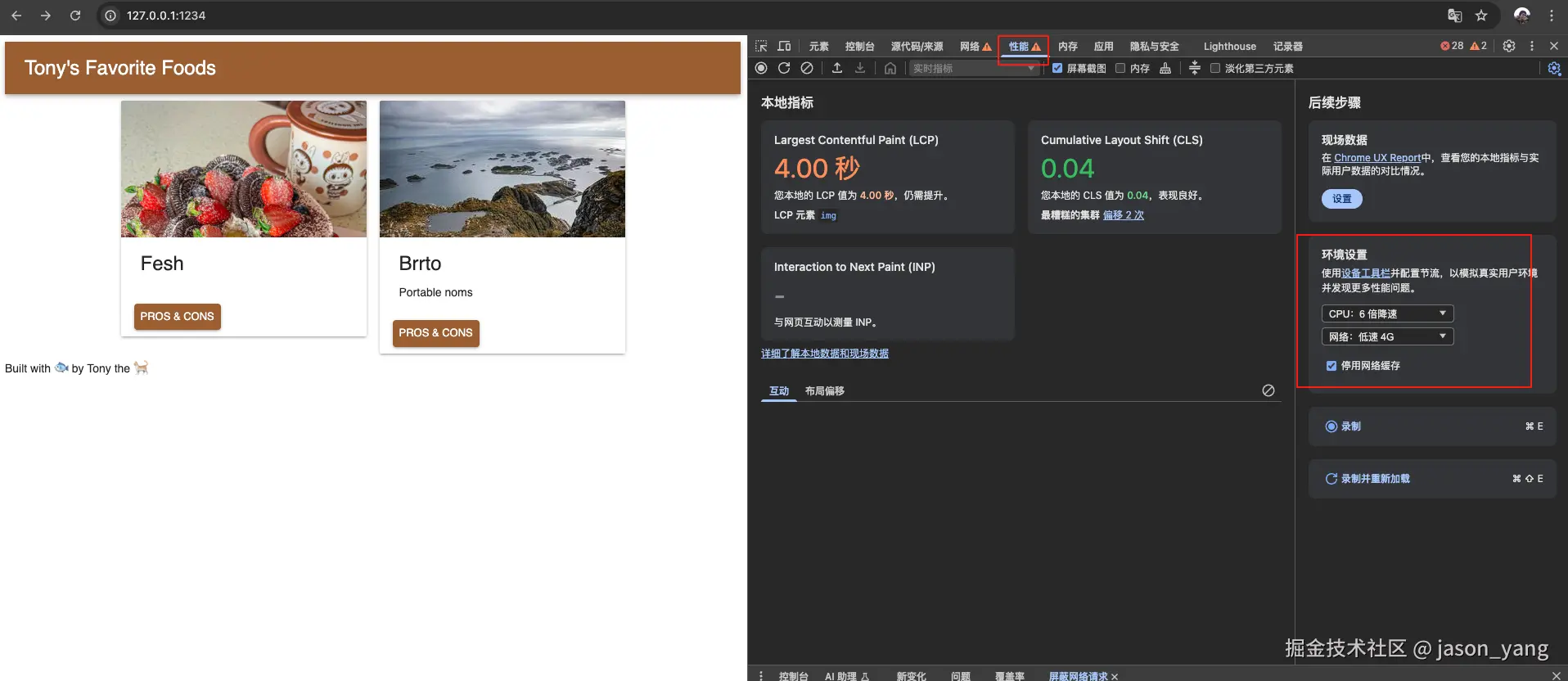Clear the interactions log icon
Screen dimensions: 1568x681
click(1268, 390)
